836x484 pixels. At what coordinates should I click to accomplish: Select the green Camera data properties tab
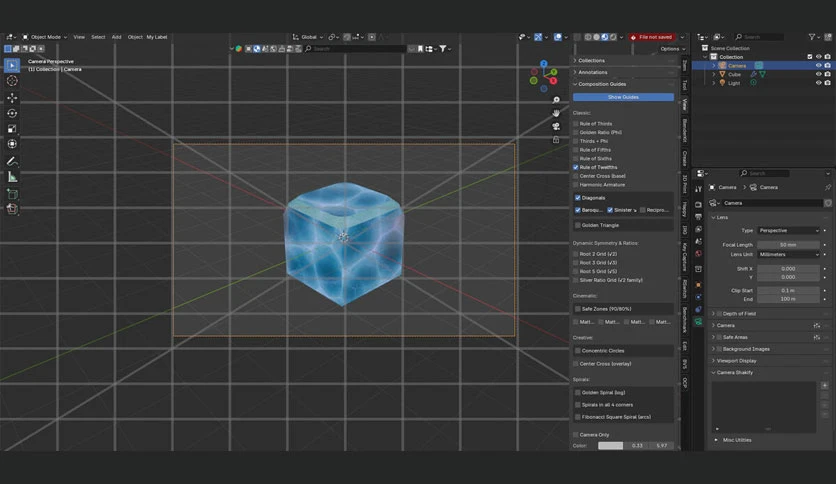click(698, 321)
